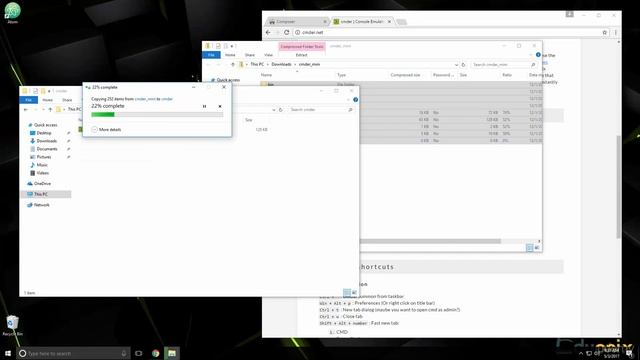Select Downloads in navigation pane
This screenshot has height=360, width=640.
click(46, 141)
